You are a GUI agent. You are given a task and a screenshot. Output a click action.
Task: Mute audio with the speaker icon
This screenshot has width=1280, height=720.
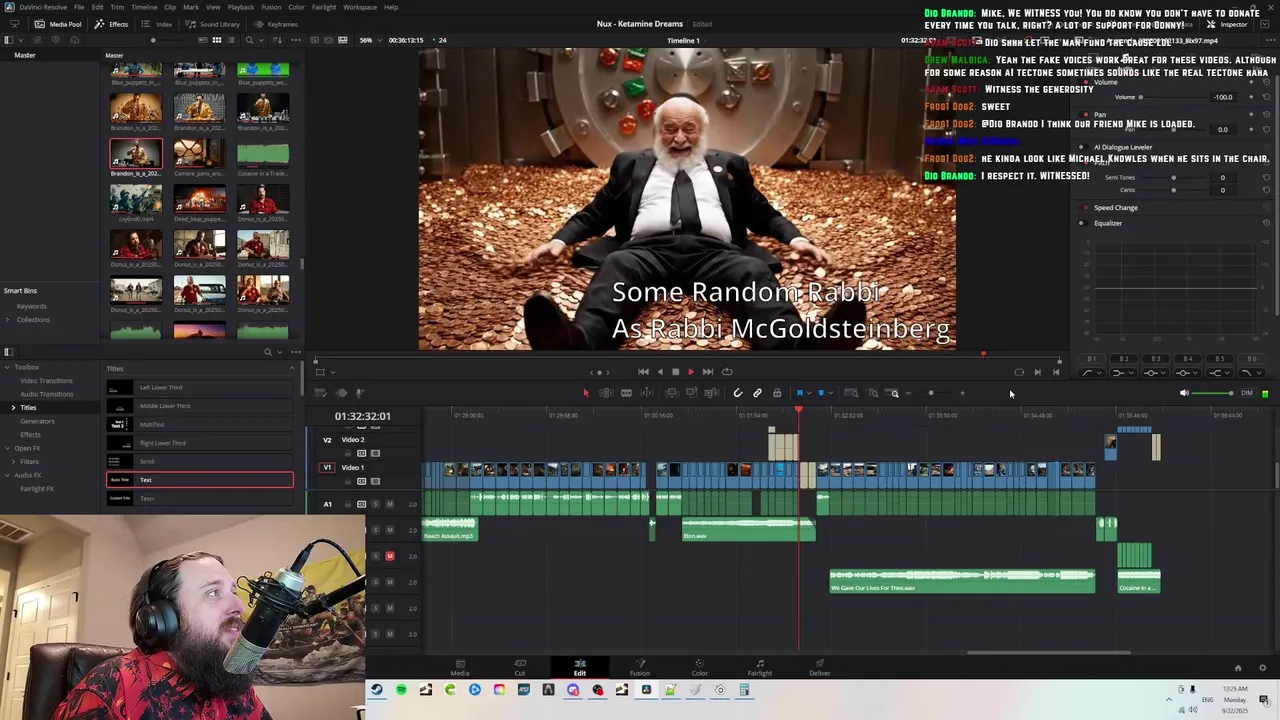pos(1185,393)
